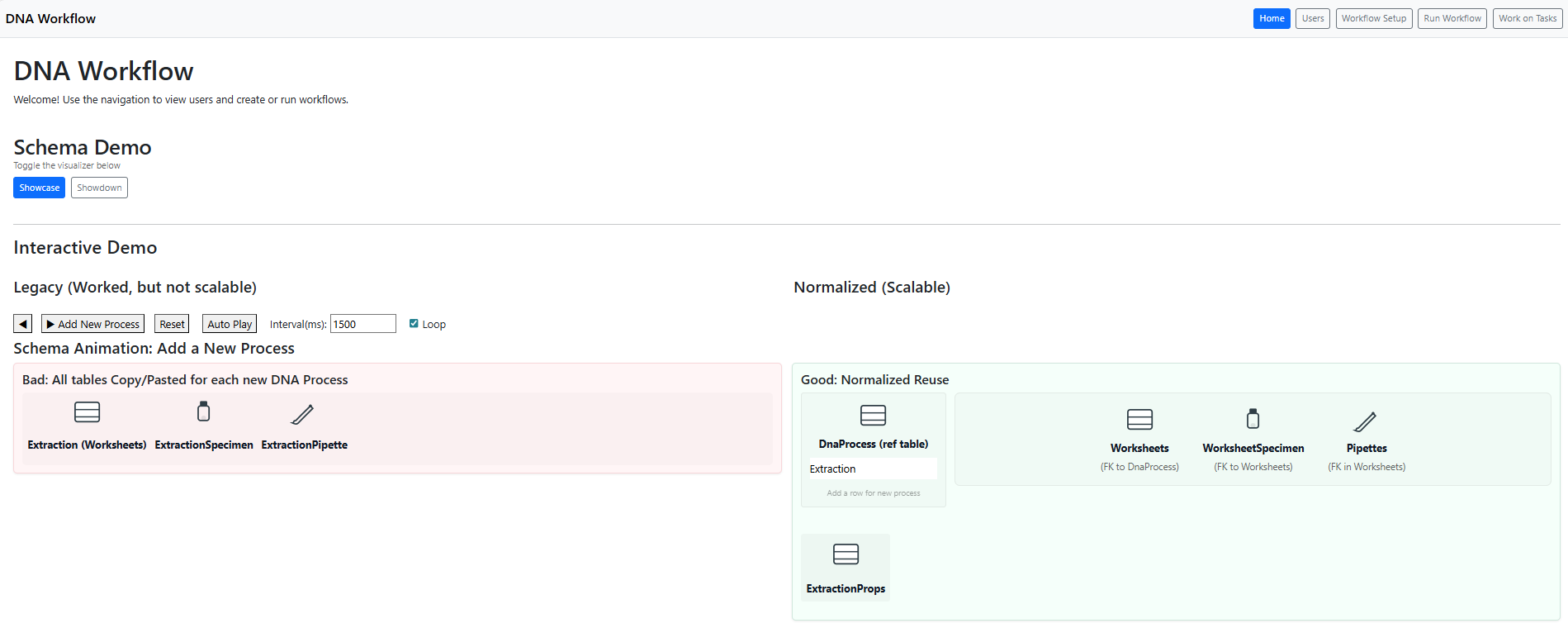Open the Work on Tasks page

tap(1528, 18)
